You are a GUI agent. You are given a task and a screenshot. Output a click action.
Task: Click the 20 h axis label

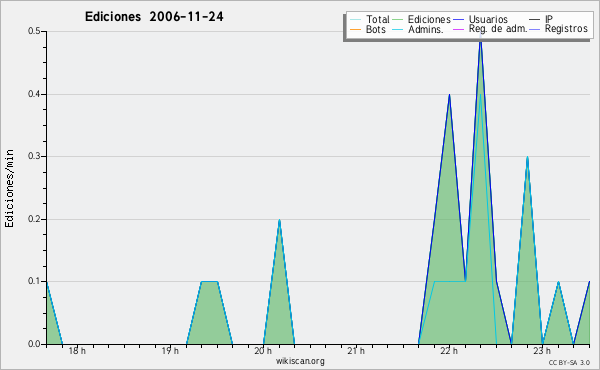263,351
